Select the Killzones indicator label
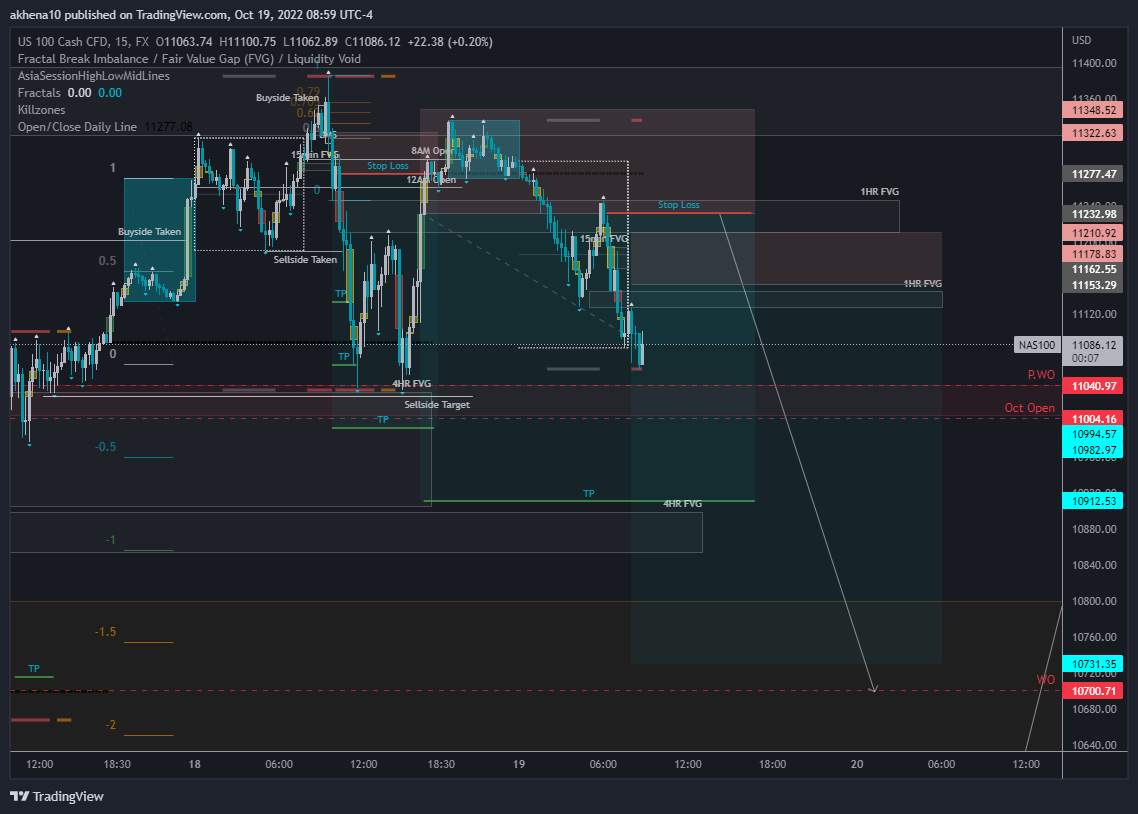The height and width of the screenshot is (814, 1138). [41, 110]
